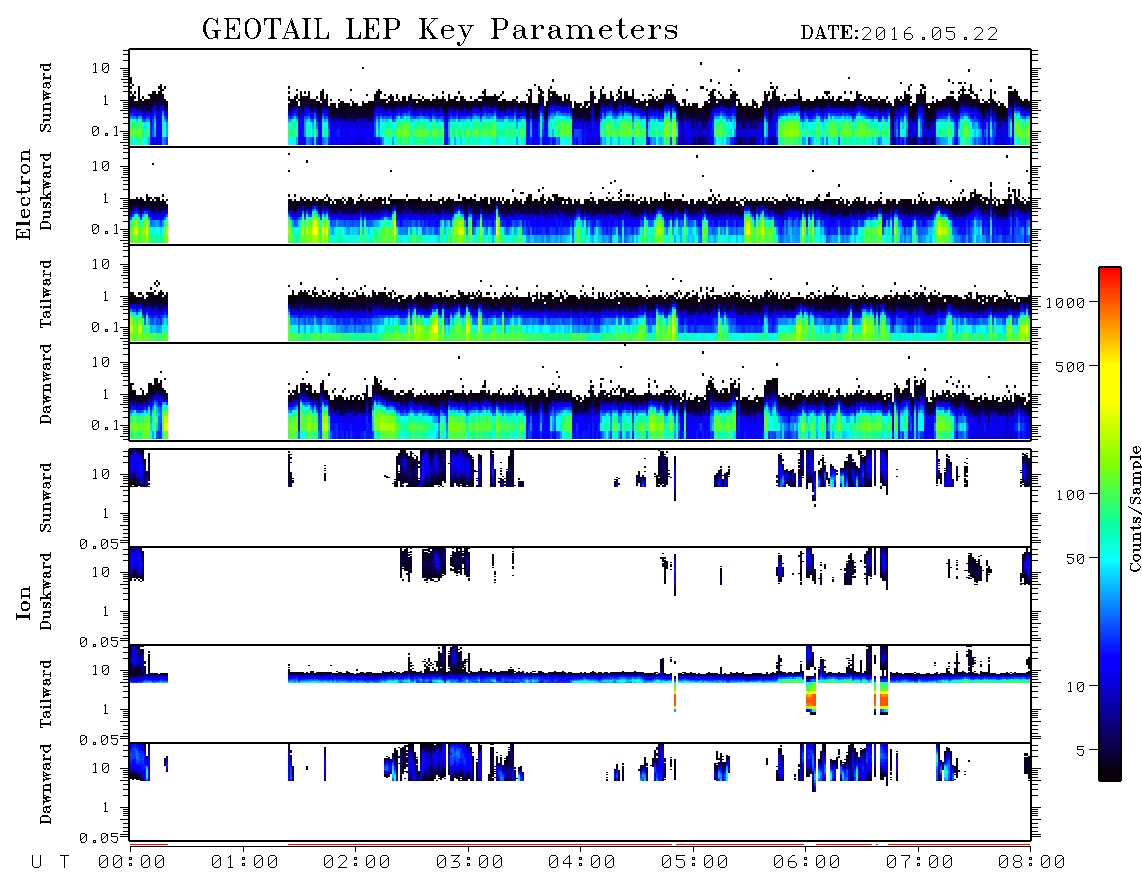Select the Ion Duskward axis label
The image size is (1142, 880).
[x=46, y=592]
